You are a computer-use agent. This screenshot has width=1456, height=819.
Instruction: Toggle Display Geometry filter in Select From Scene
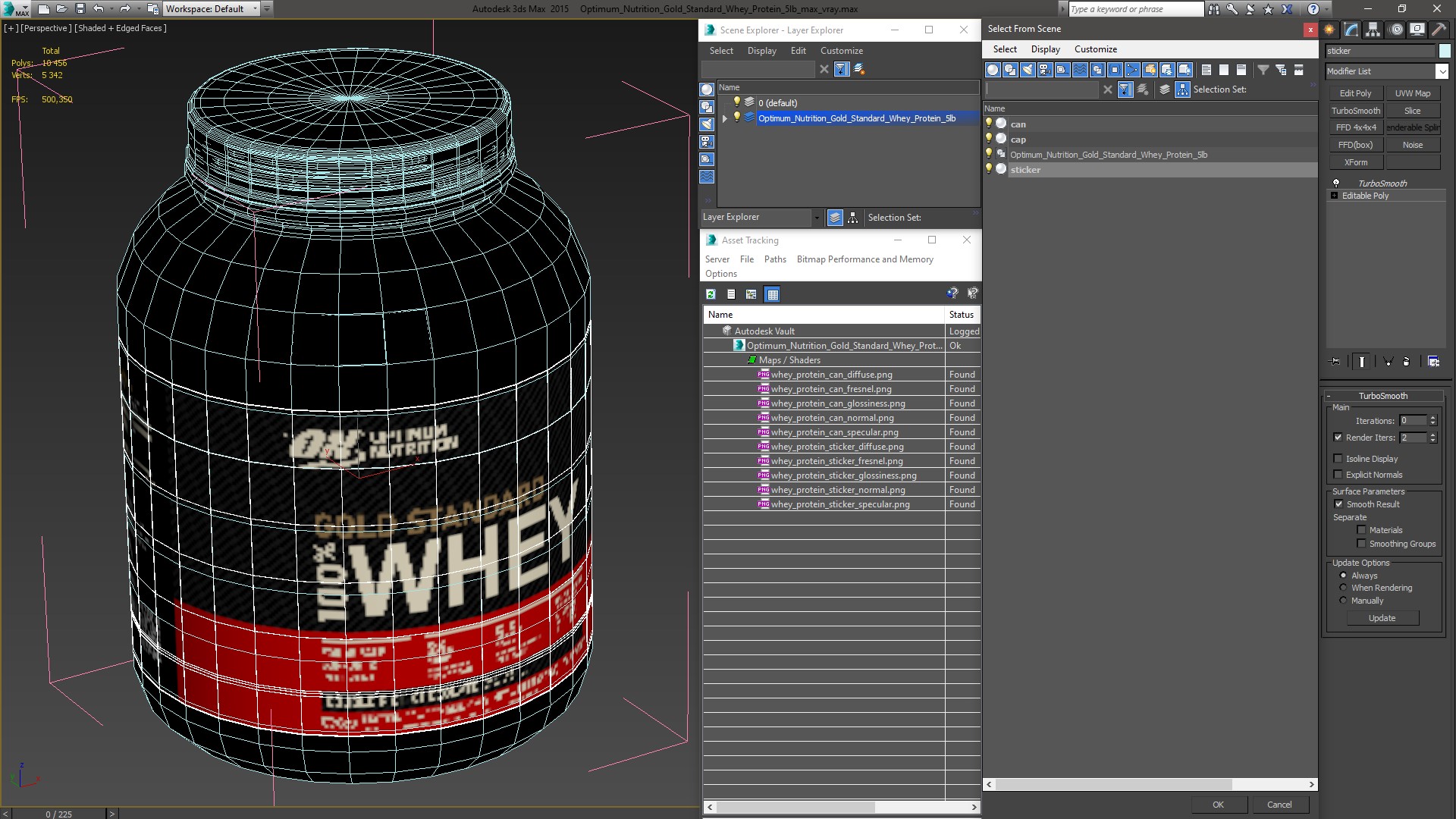tap(993, 70)
